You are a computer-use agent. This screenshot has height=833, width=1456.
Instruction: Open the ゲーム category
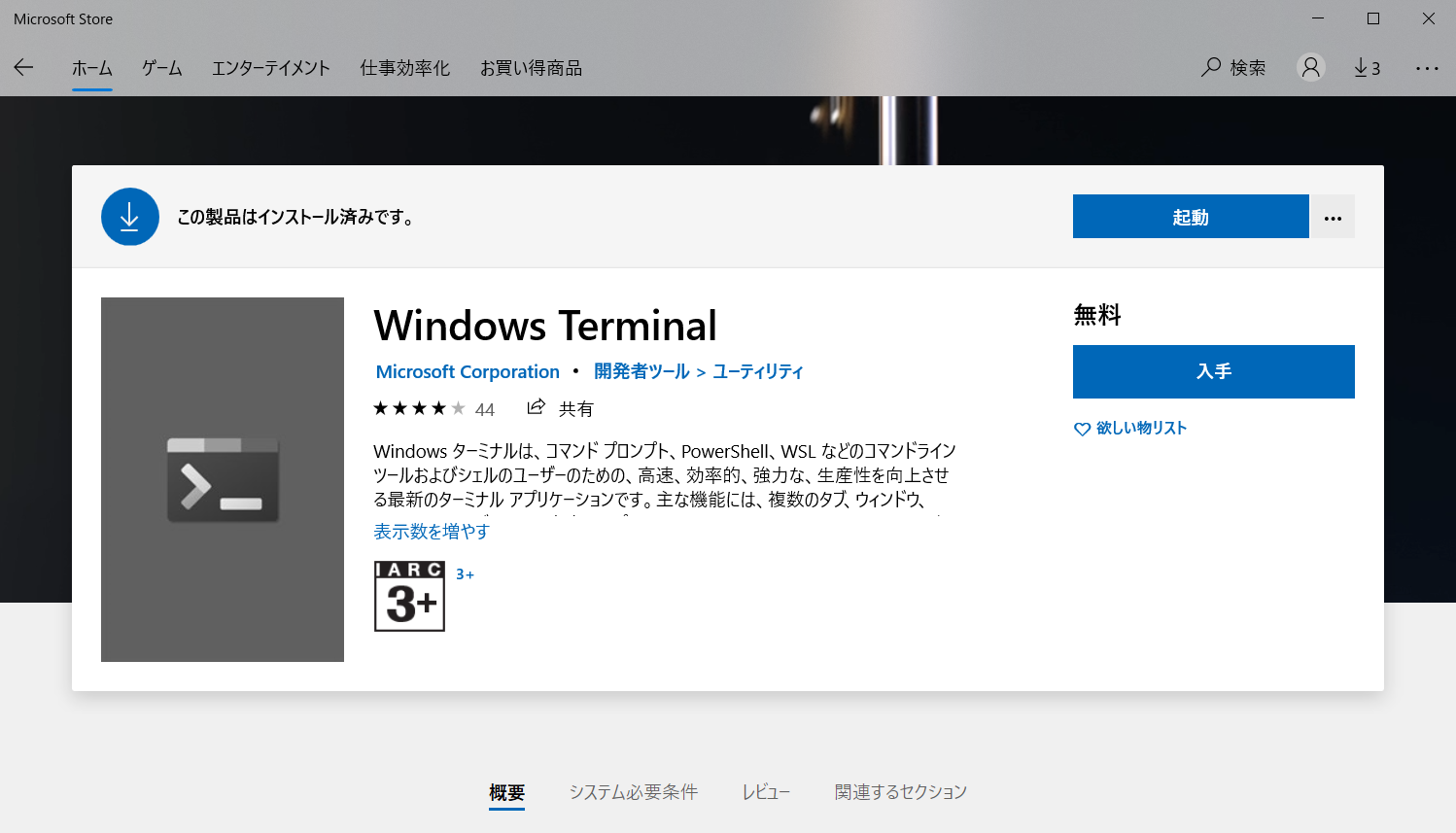160,67
